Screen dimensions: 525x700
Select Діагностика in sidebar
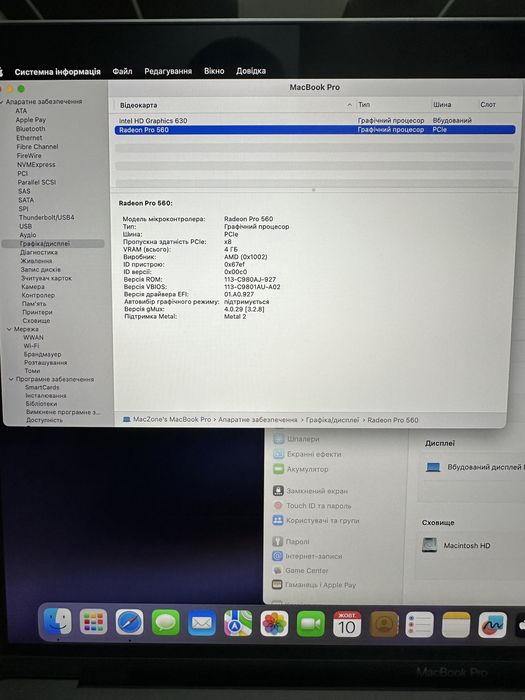(39, 252)
